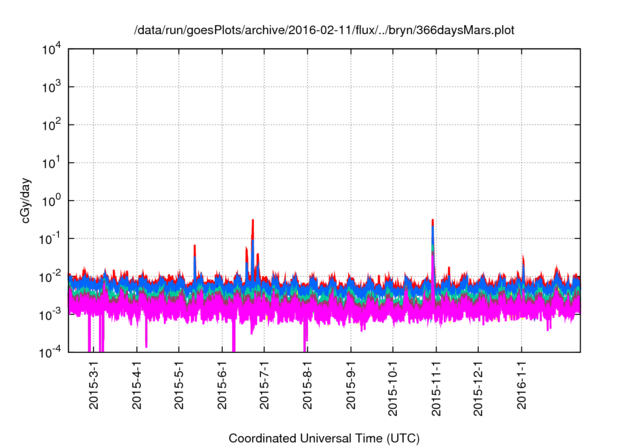Click the 10^-3 y-axis tick label
640x448 pixels.
pyautogui.click(x=51, y=315)
